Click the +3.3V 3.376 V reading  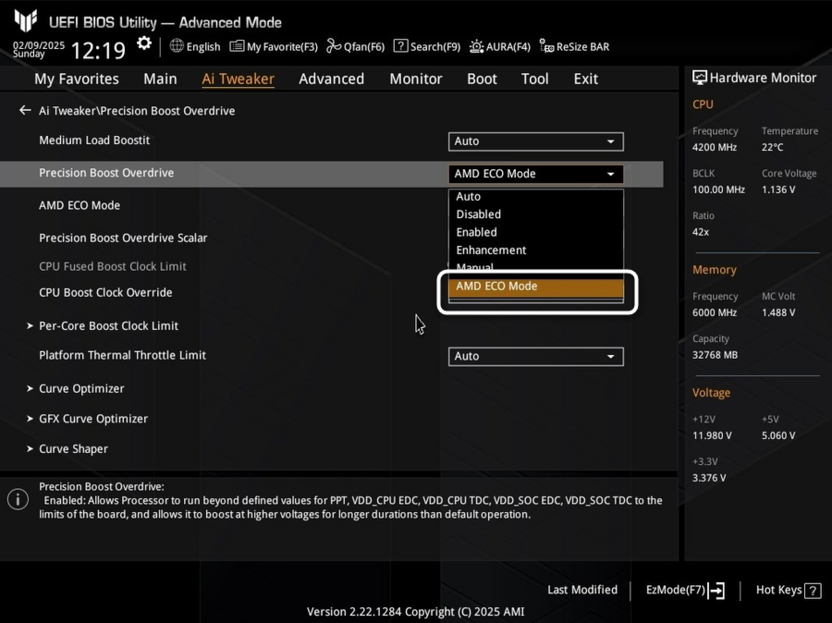[x=709, y=478]
